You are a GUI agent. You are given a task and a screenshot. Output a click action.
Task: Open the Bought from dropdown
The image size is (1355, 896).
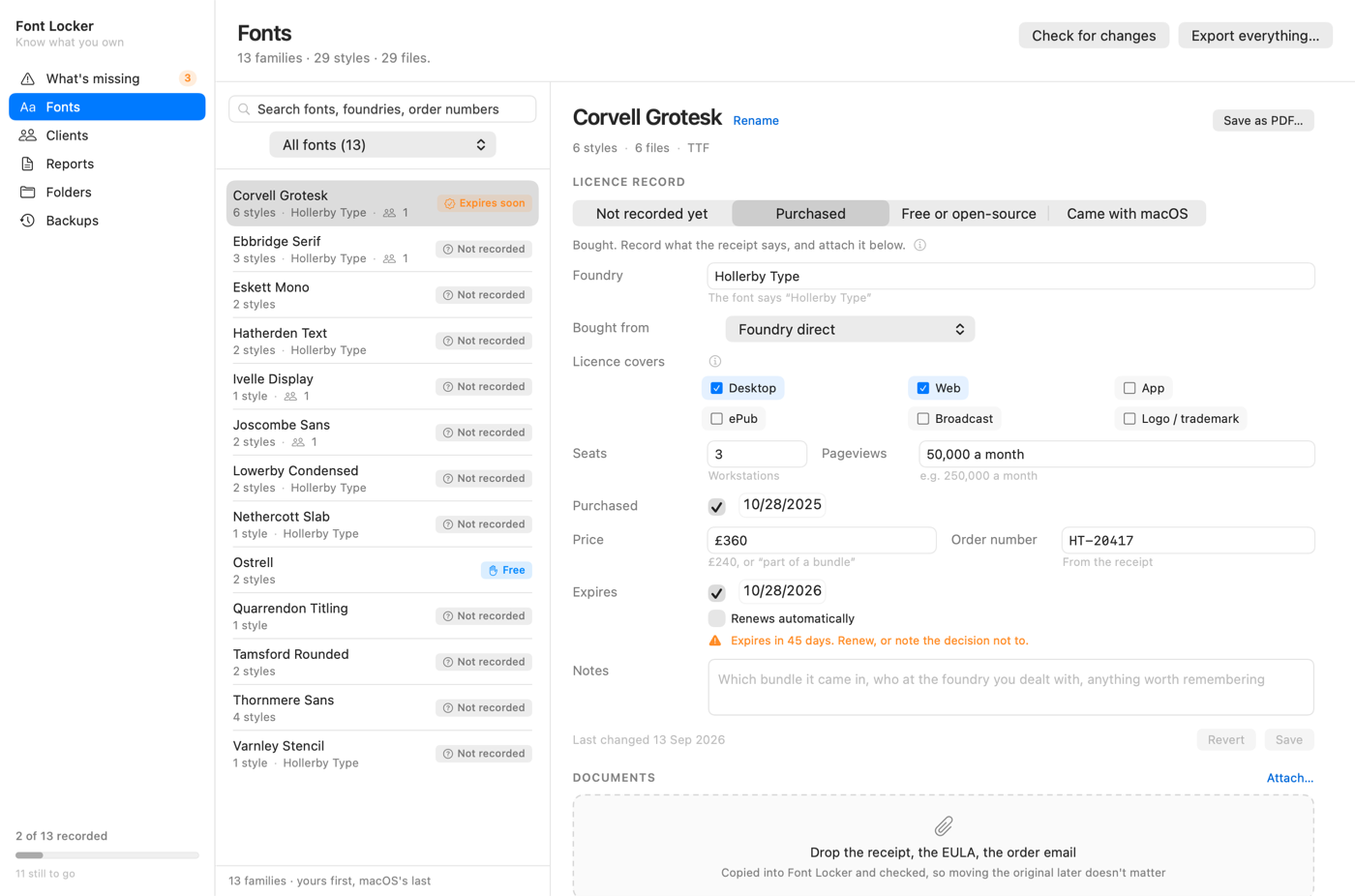(x=850, y=329)
